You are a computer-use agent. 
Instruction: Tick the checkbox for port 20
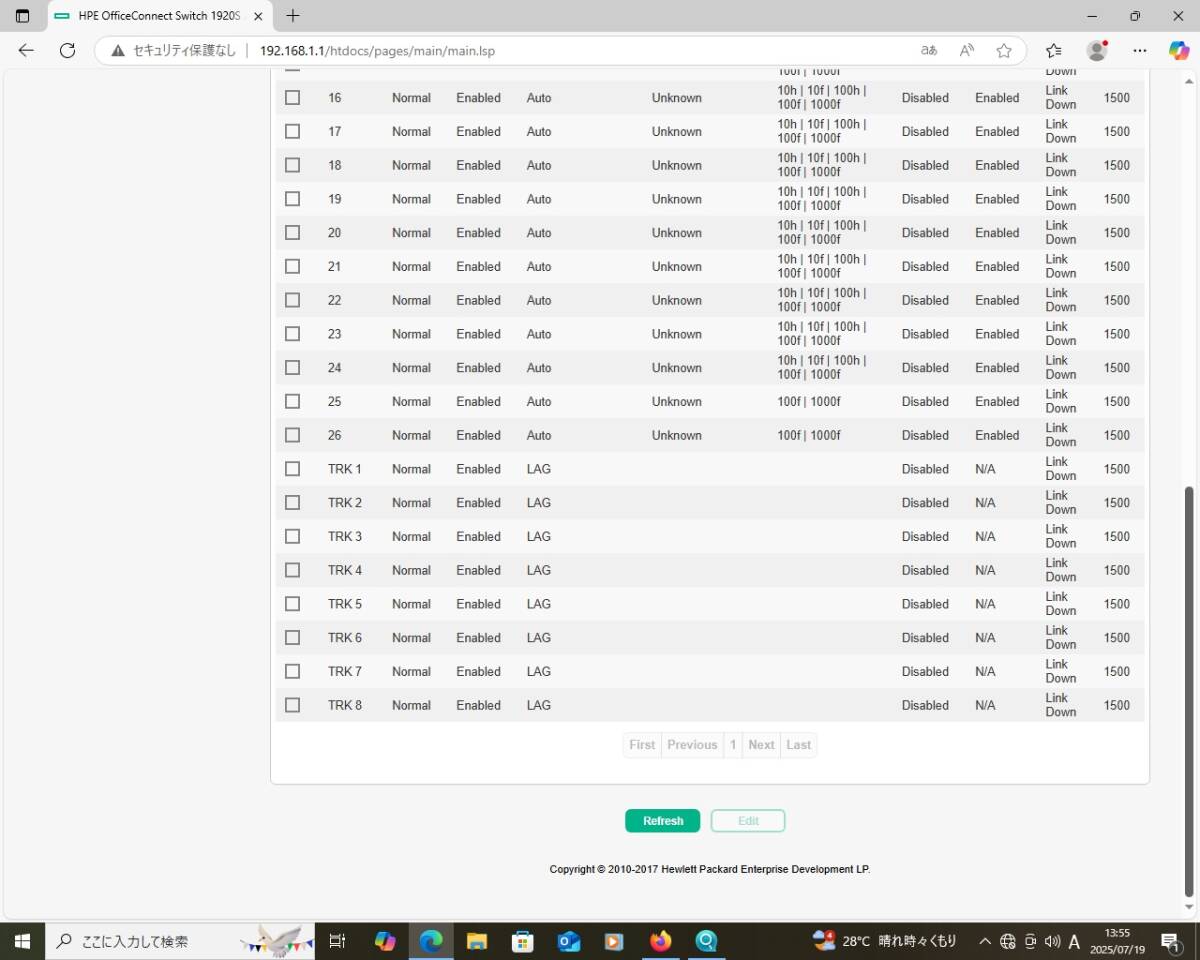point(292,232)
